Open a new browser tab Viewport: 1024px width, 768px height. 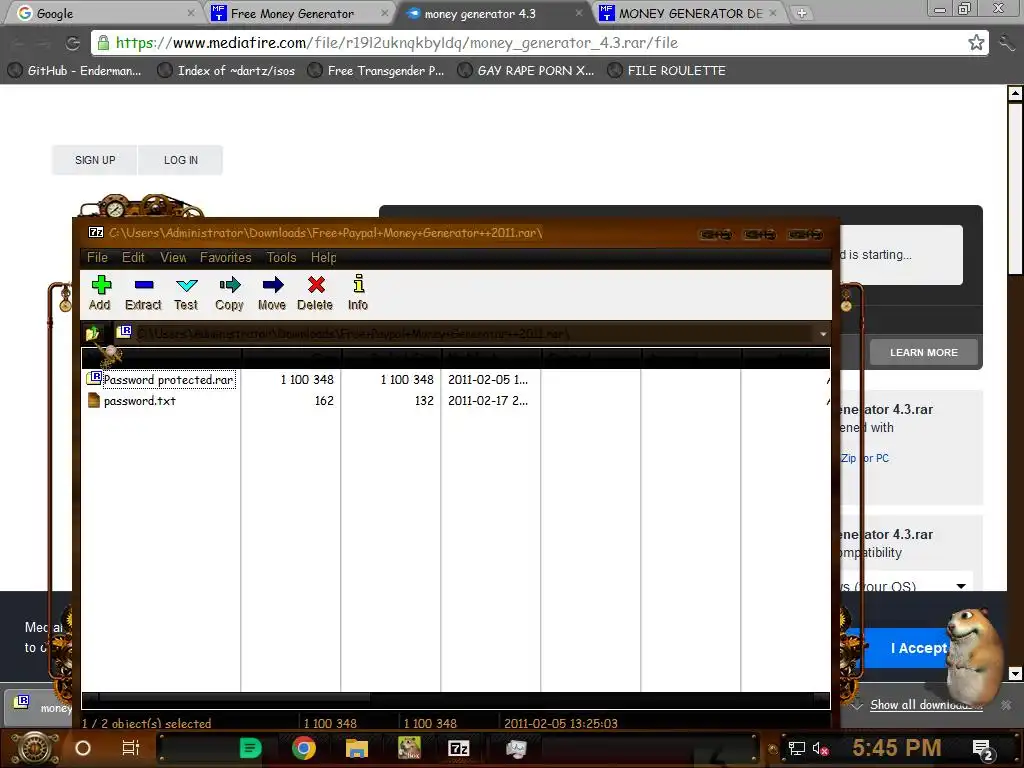coord(801,13)
